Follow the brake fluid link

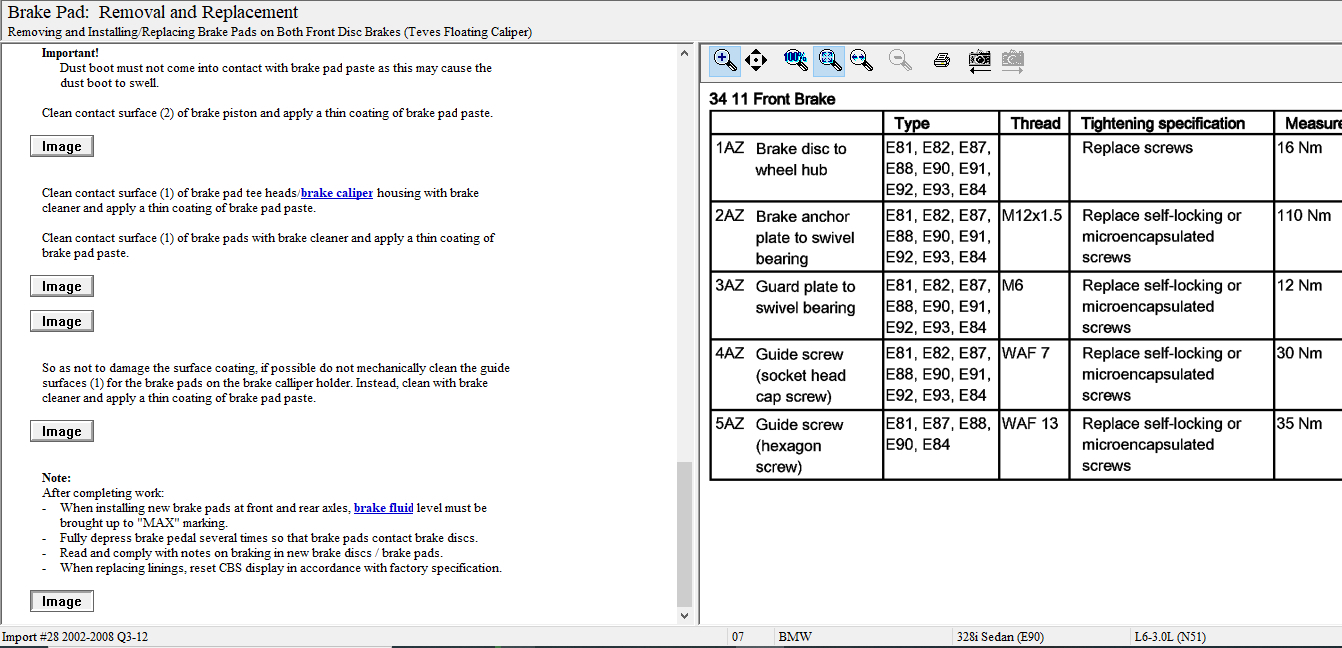[383, 508]
